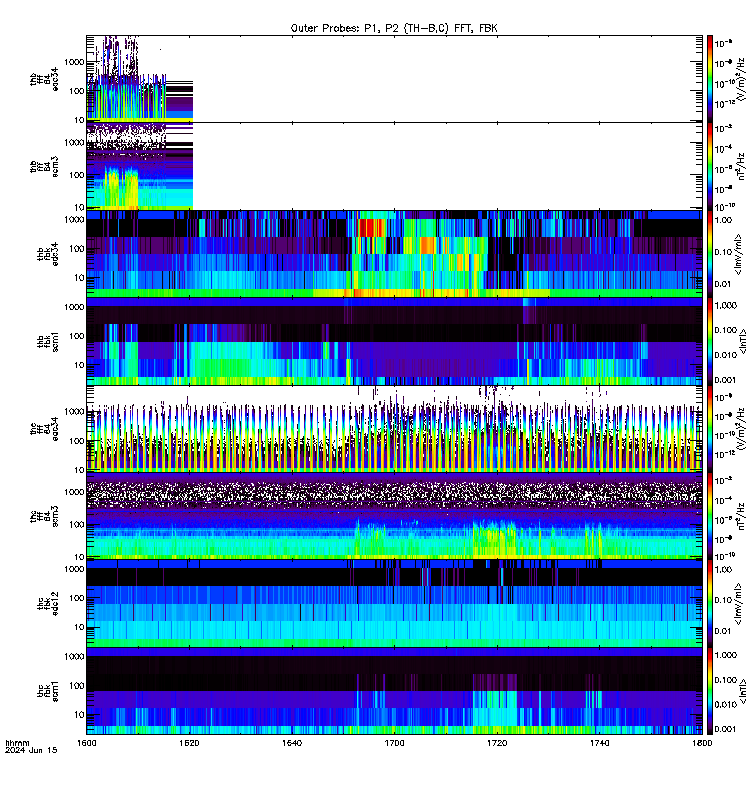The width and height of the screenshot is (750, 800).
Task: Click the thc fbk edc12 color bar
Action: pyautogui.click(x=710, y=604)
